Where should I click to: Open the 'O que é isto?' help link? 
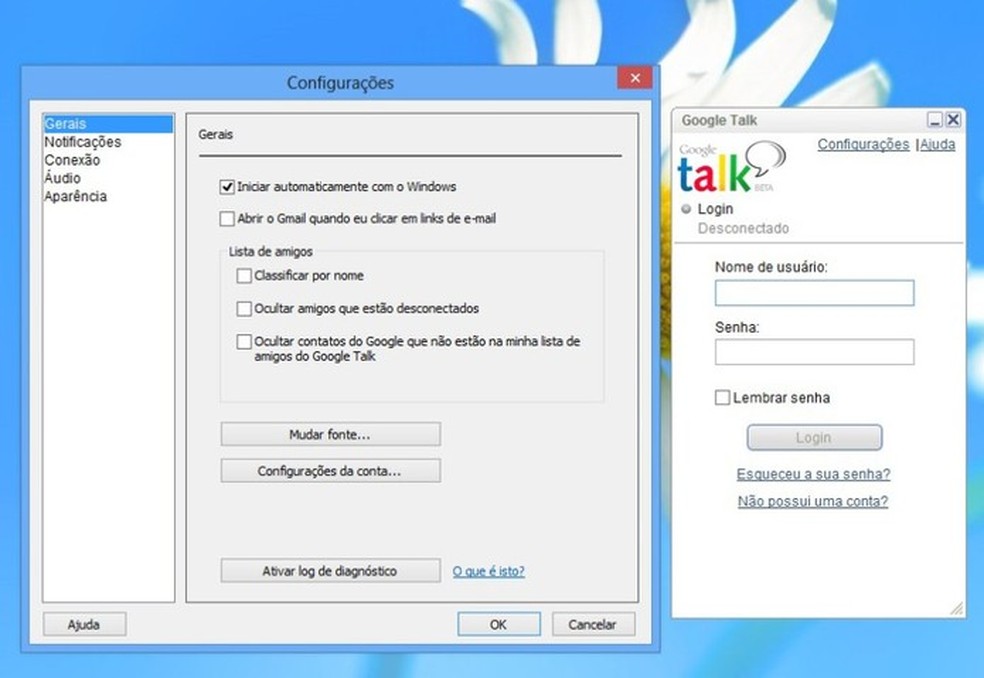pos(487,571)
